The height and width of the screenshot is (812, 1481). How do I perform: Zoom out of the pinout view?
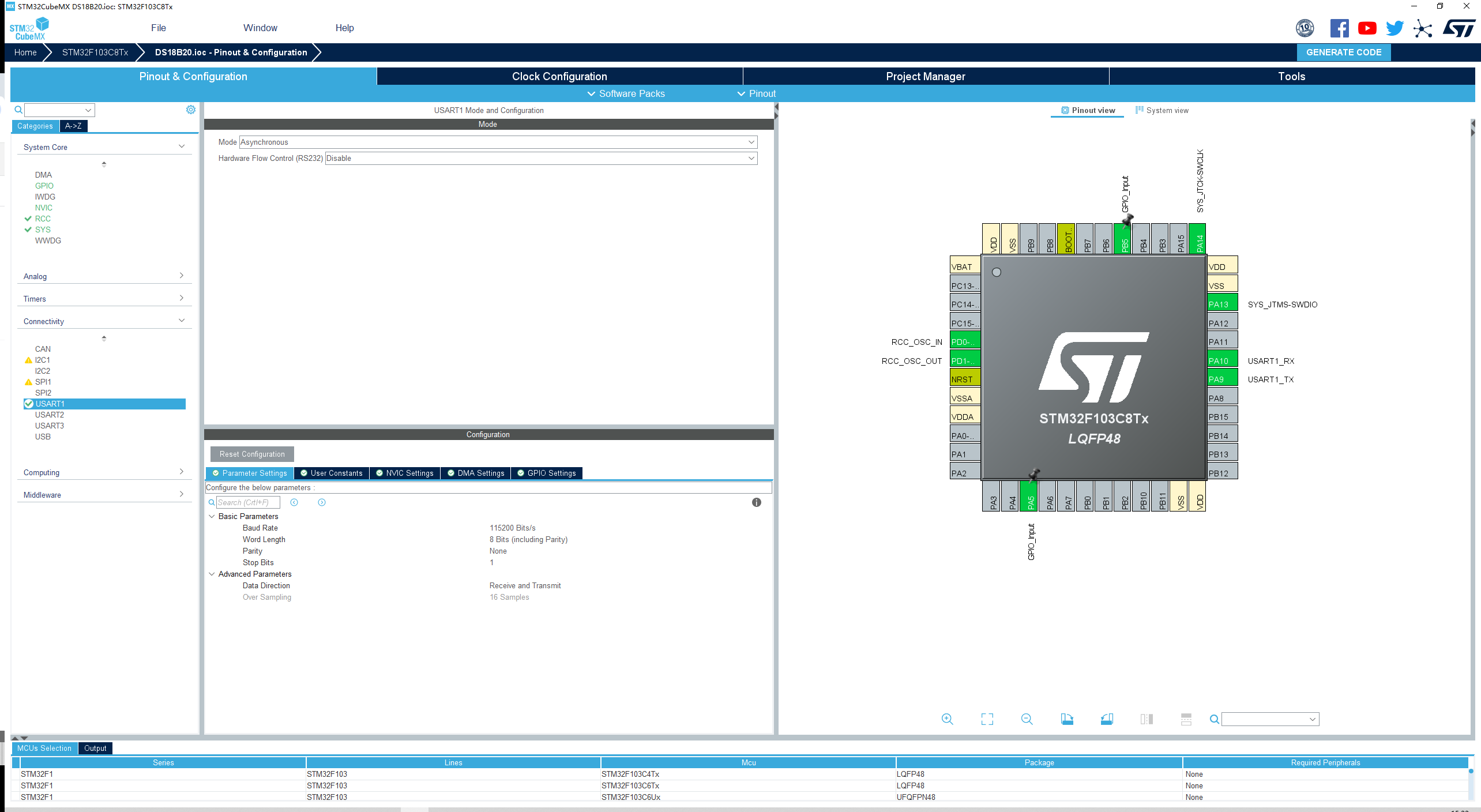pyautogui.click(x=1027, y=719)
